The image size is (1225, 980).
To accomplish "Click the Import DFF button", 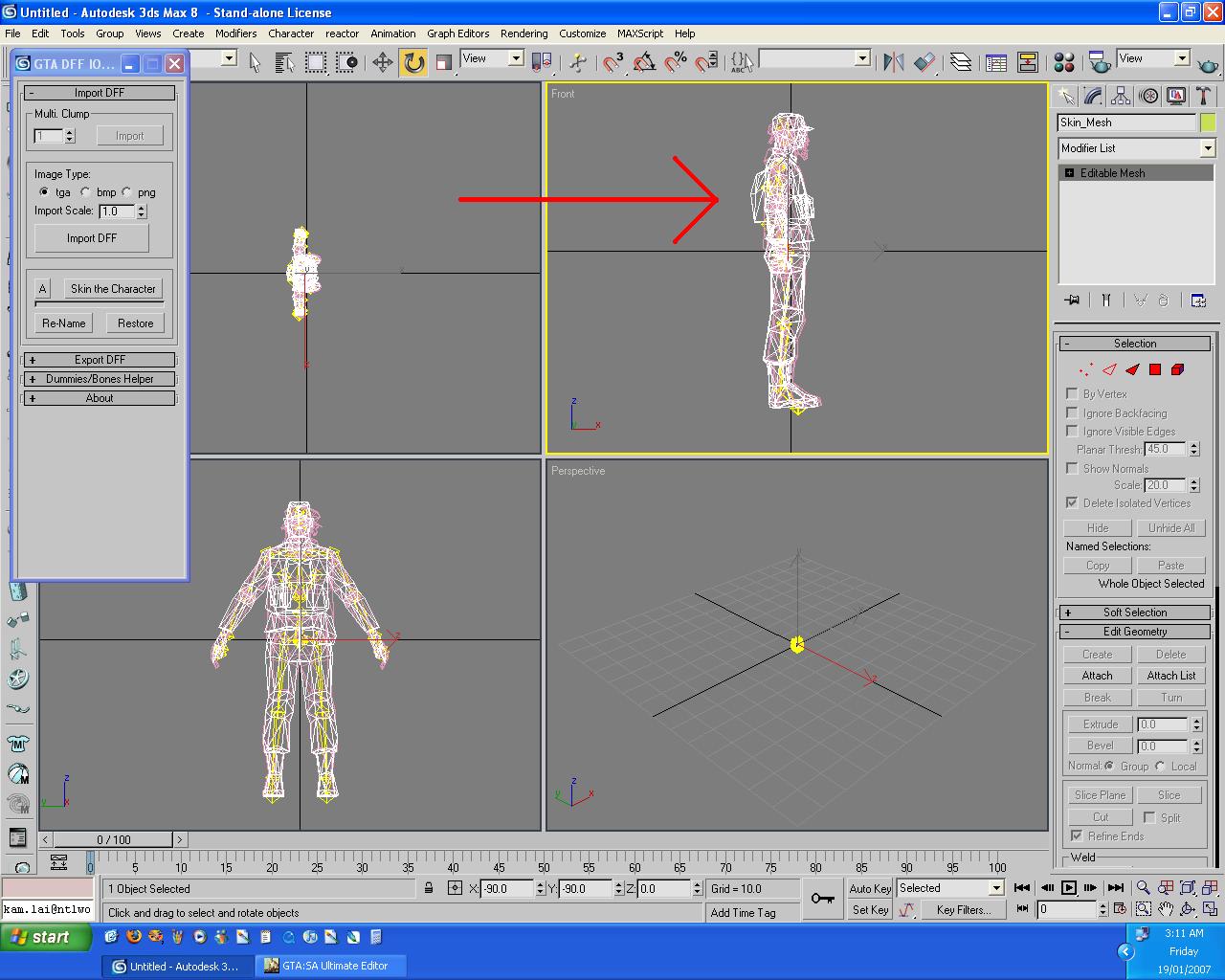I will (x=92, y=238).
